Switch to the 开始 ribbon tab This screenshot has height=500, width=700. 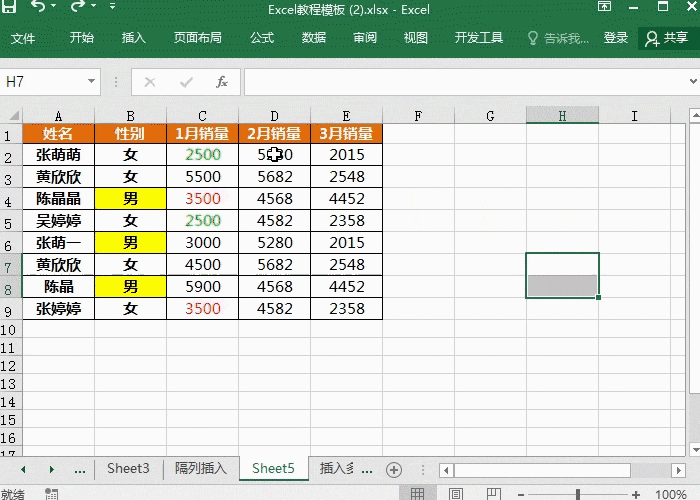tap(82, 38)
